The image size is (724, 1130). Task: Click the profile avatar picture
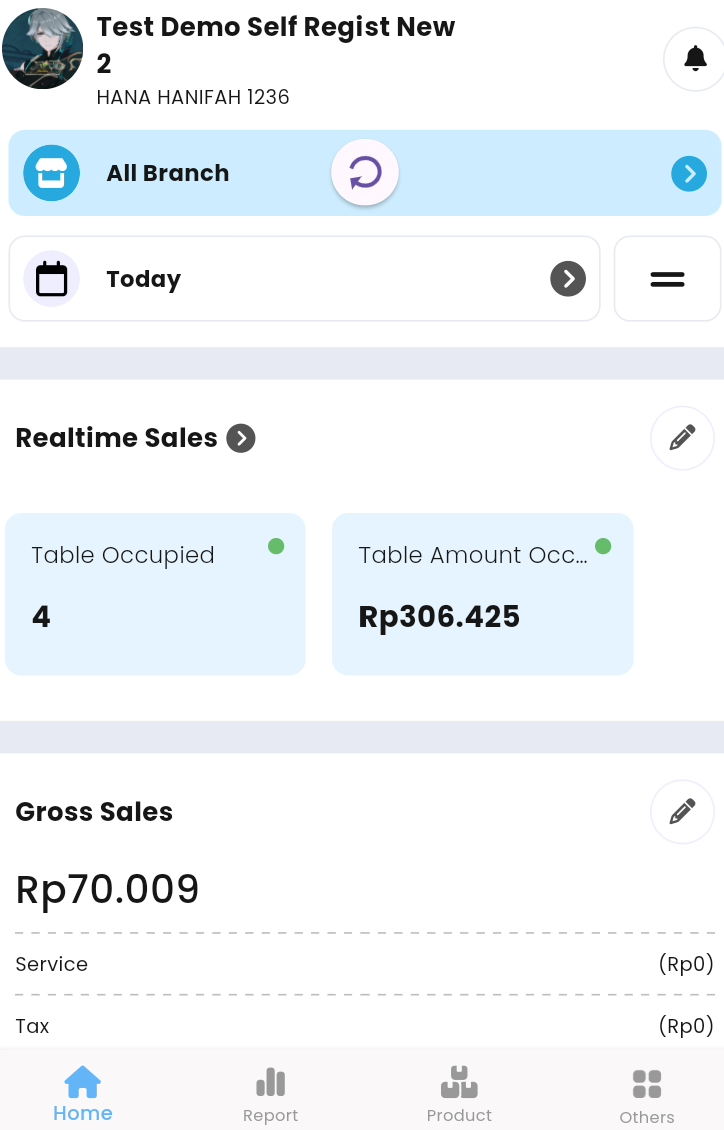pyautogui.click(x=43, y=49)
